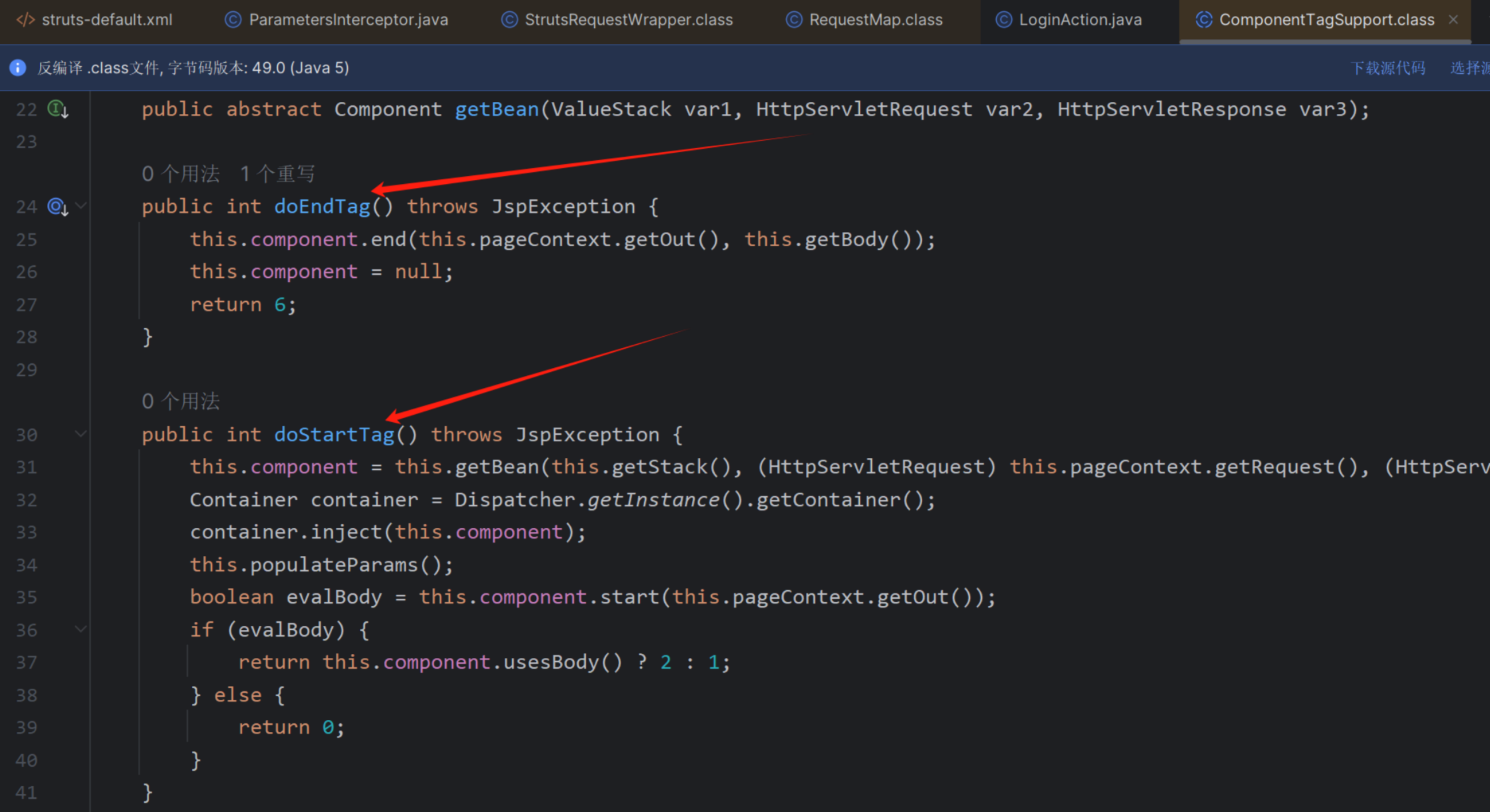Click the info icon in the decompiler banner
The height and width of the screenshot is (812, 1490).
coord(18,68)
